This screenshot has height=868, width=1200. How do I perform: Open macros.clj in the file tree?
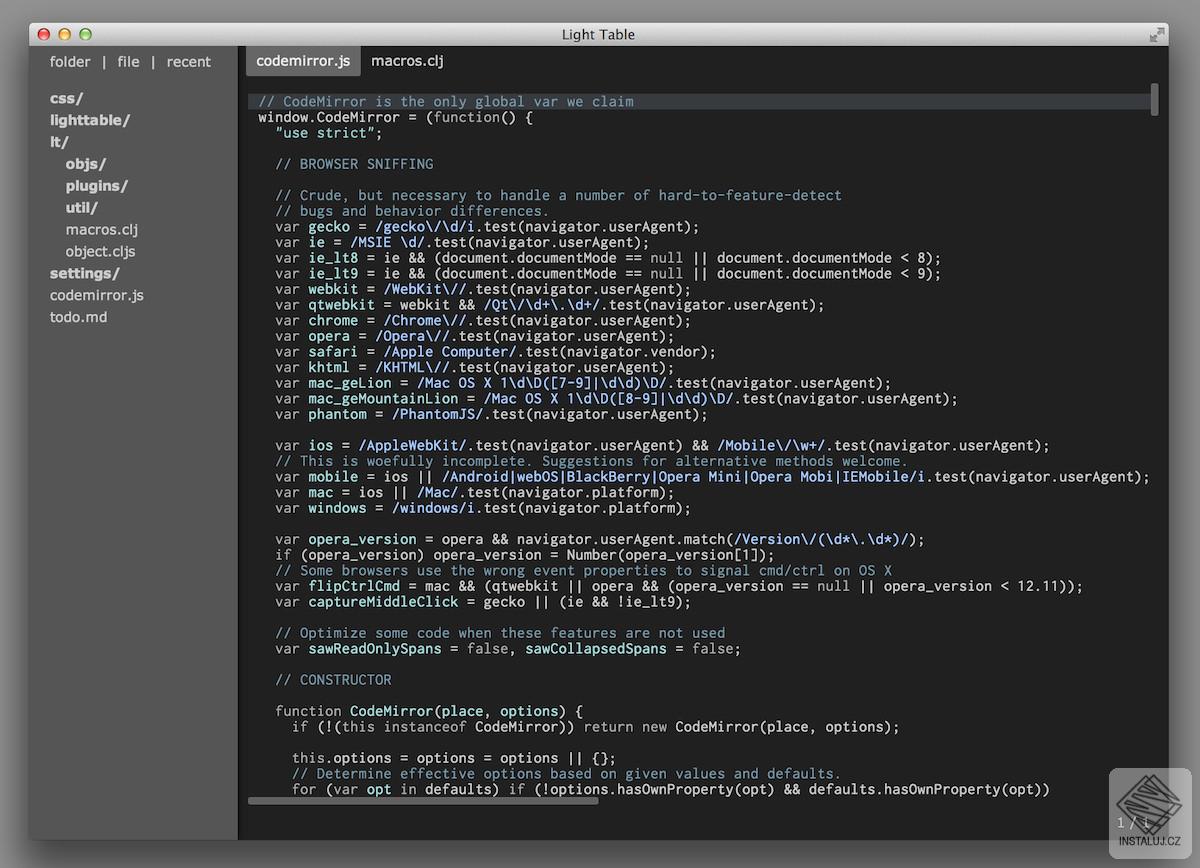click(x=101, y=230)
